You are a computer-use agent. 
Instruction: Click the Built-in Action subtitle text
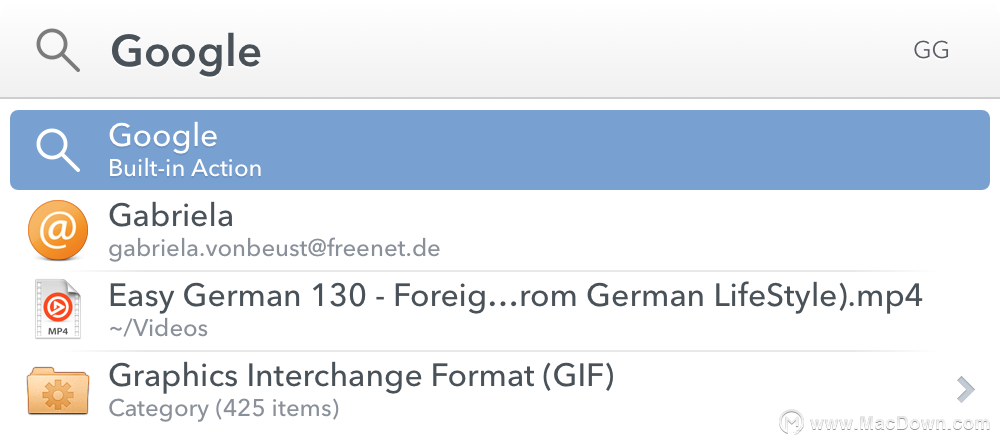tap(185, 168)
